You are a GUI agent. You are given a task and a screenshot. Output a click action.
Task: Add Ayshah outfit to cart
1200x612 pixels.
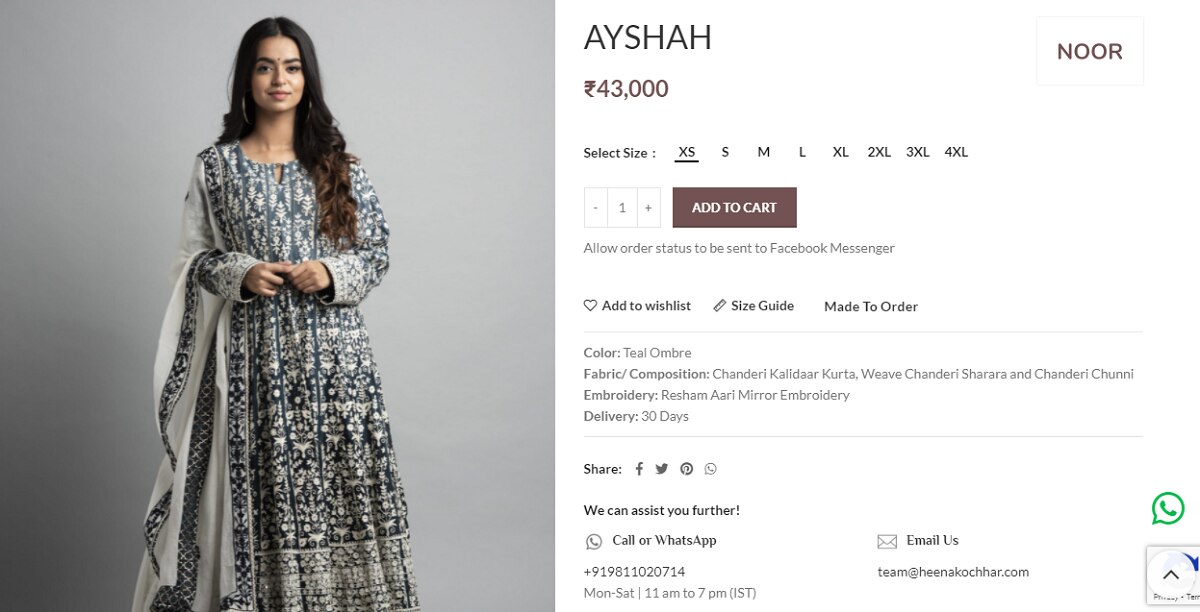[734, 207]
